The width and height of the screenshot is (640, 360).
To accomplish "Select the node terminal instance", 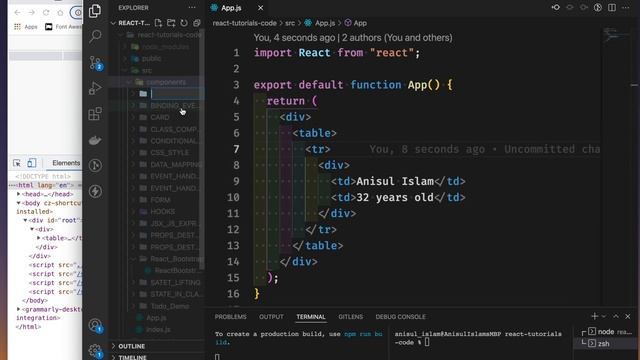I will point(607,332).
